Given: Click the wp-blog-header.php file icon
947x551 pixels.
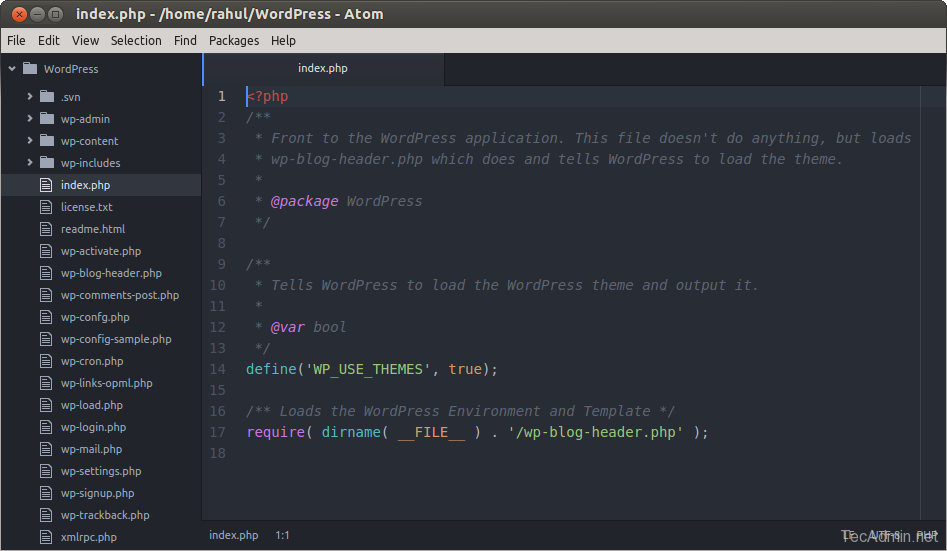Looking at the screenshot, I should [x=46, y=273].
